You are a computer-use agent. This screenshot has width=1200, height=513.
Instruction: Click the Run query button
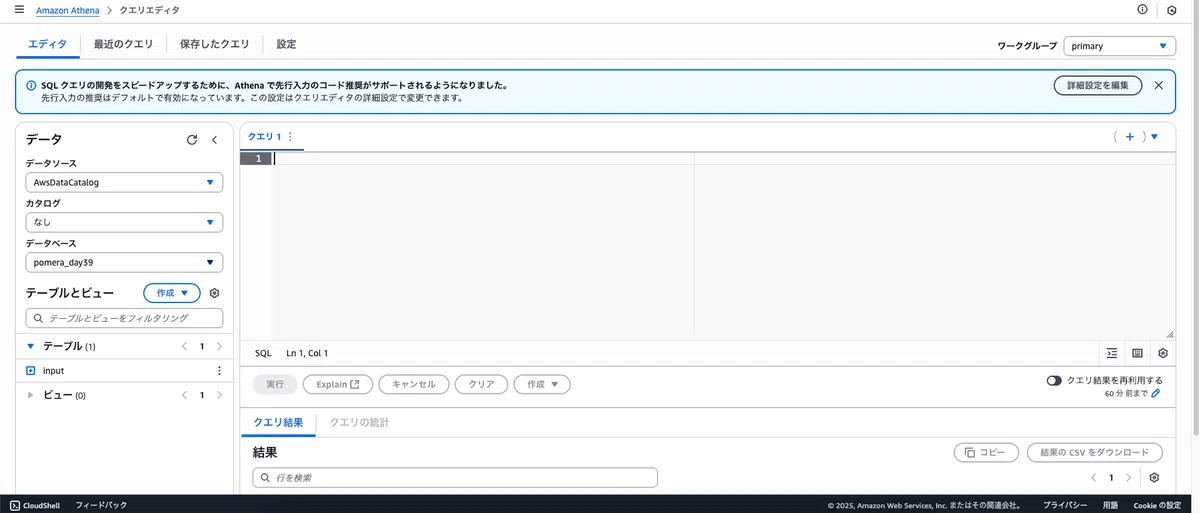tap(274, 384)
